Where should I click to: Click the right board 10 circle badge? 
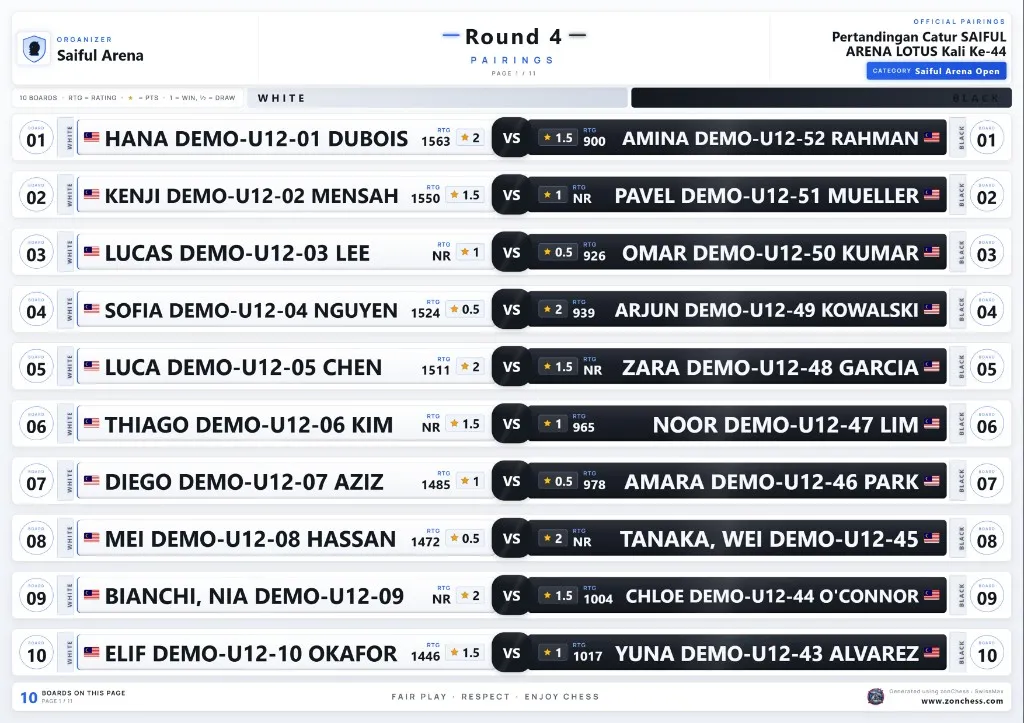coord(987,653)
